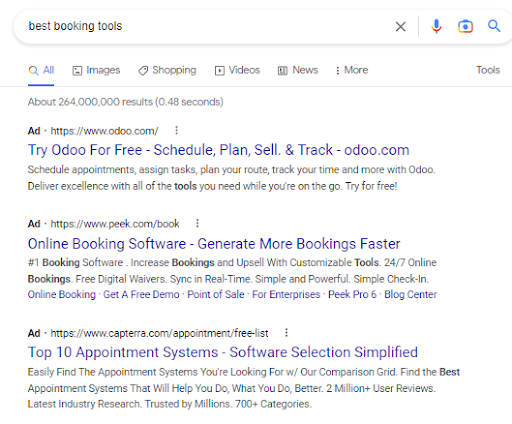This screenshot has height=424, width=512.
Task: Click the https://www.peek.com/book ad URL
Action: [115, 223]
